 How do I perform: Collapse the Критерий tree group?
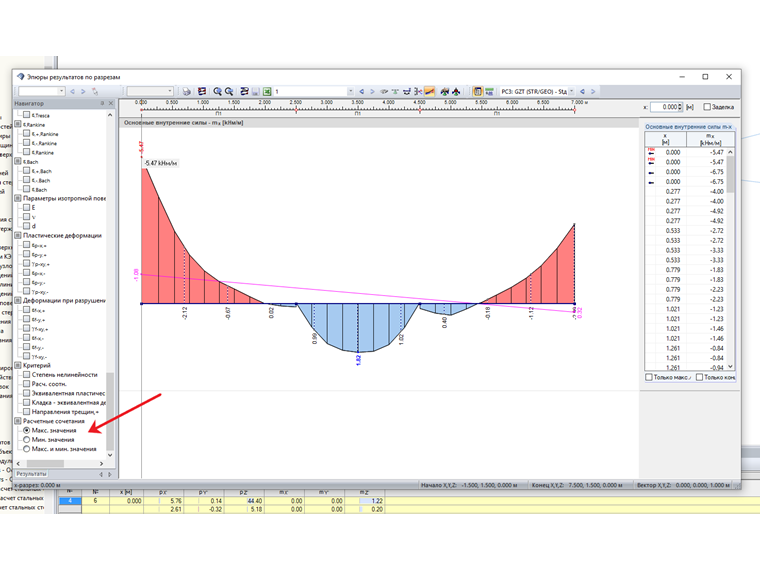click(x=18, y=365)
